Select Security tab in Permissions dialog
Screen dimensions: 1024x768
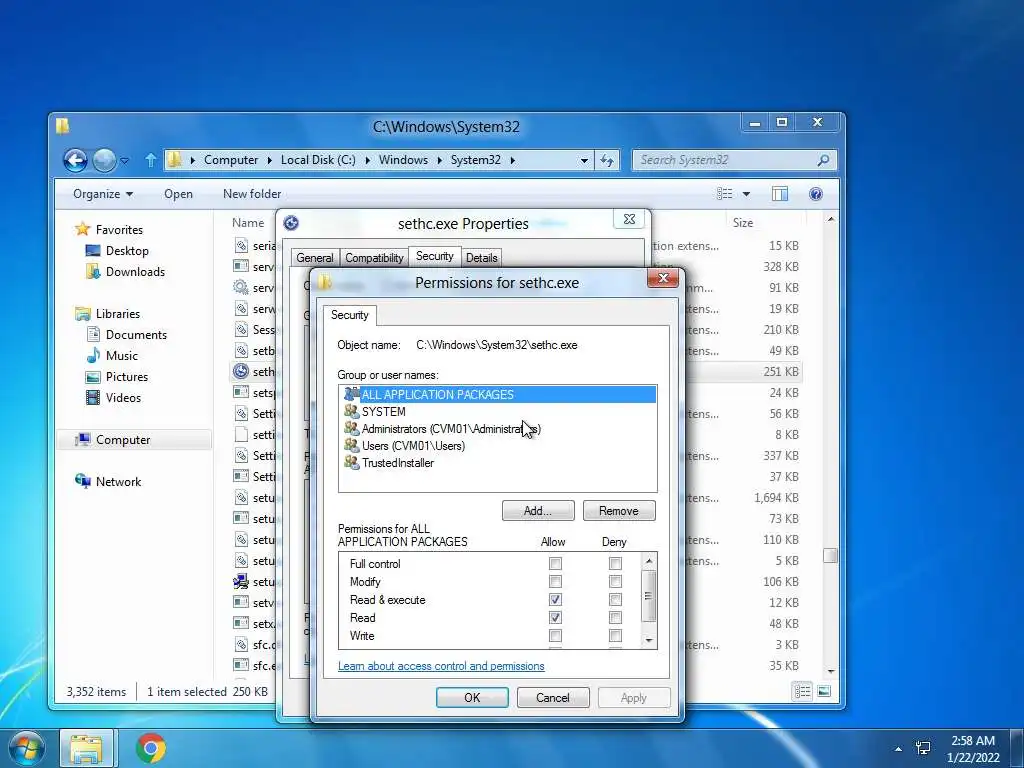[349, 315]
